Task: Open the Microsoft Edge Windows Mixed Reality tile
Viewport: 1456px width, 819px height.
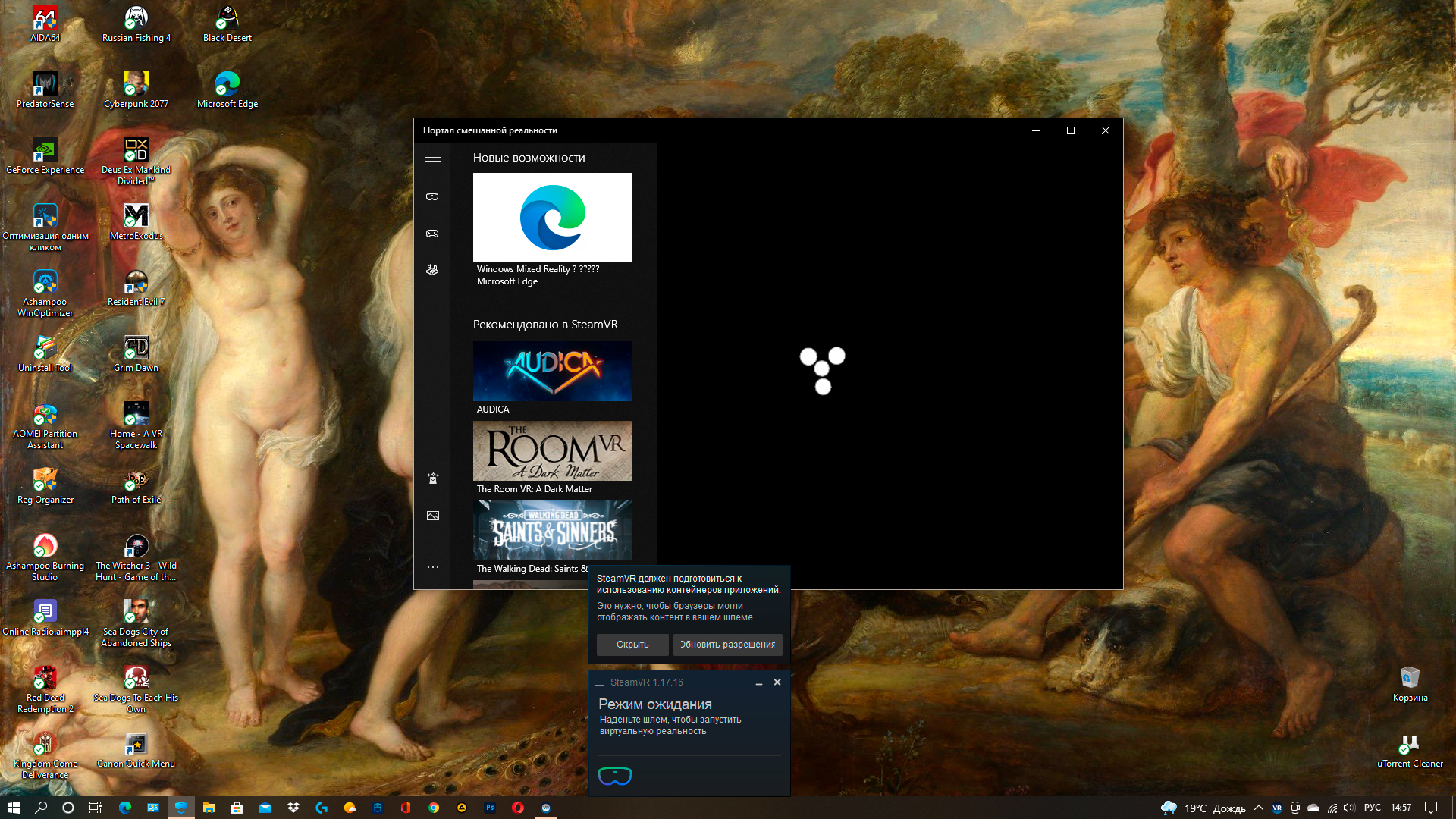Action: pyautogui.click(x=553, y=230)
